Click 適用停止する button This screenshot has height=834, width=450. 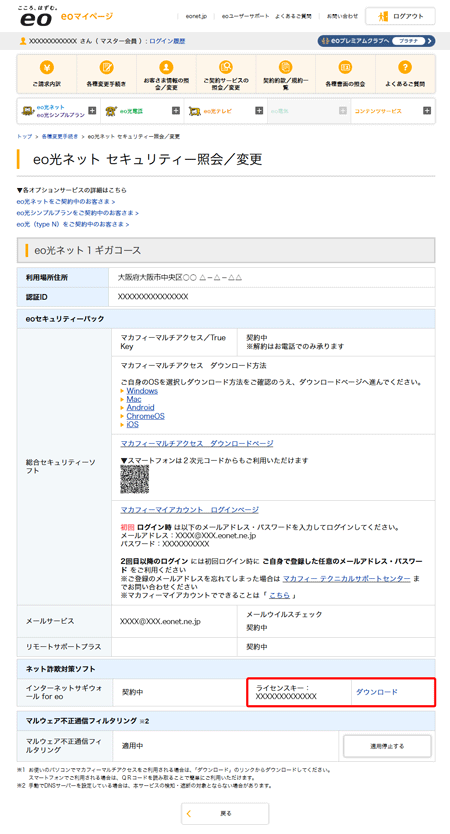coord(387,746)
